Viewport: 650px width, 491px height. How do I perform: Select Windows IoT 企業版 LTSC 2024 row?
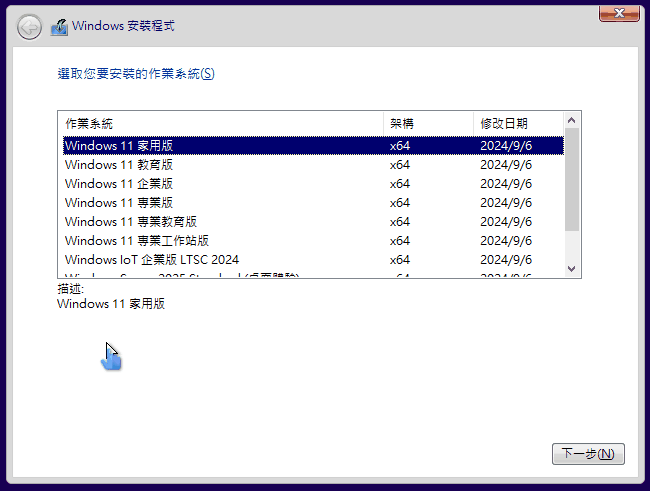coord(313,260)
